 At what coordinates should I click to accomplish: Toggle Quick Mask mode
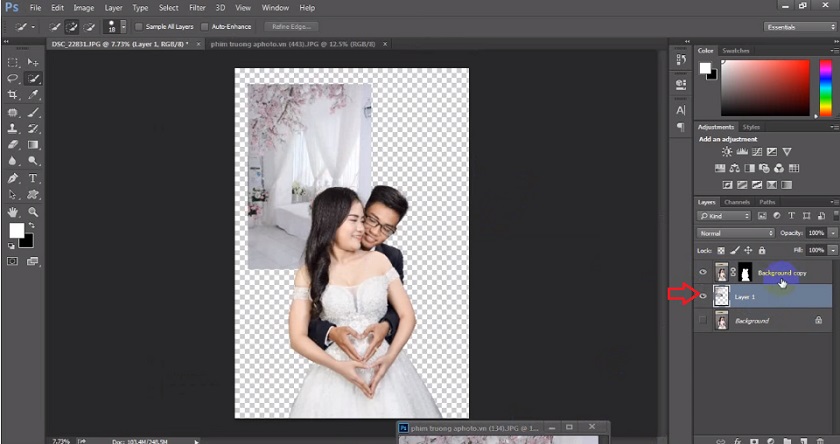12,261
